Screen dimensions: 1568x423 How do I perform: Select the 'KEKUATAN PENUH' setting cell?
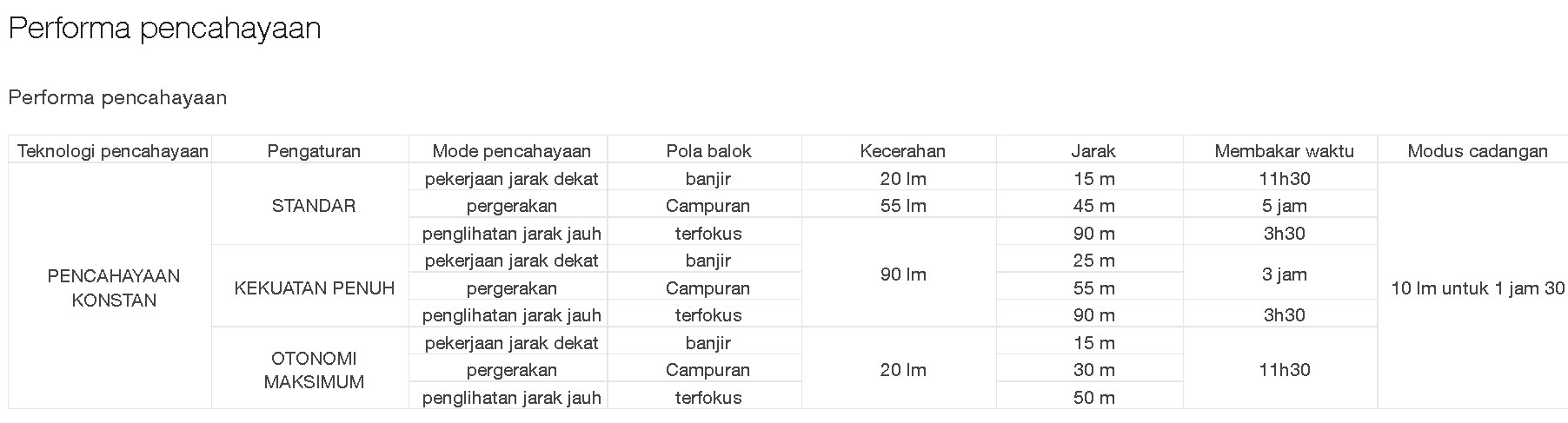314,288
